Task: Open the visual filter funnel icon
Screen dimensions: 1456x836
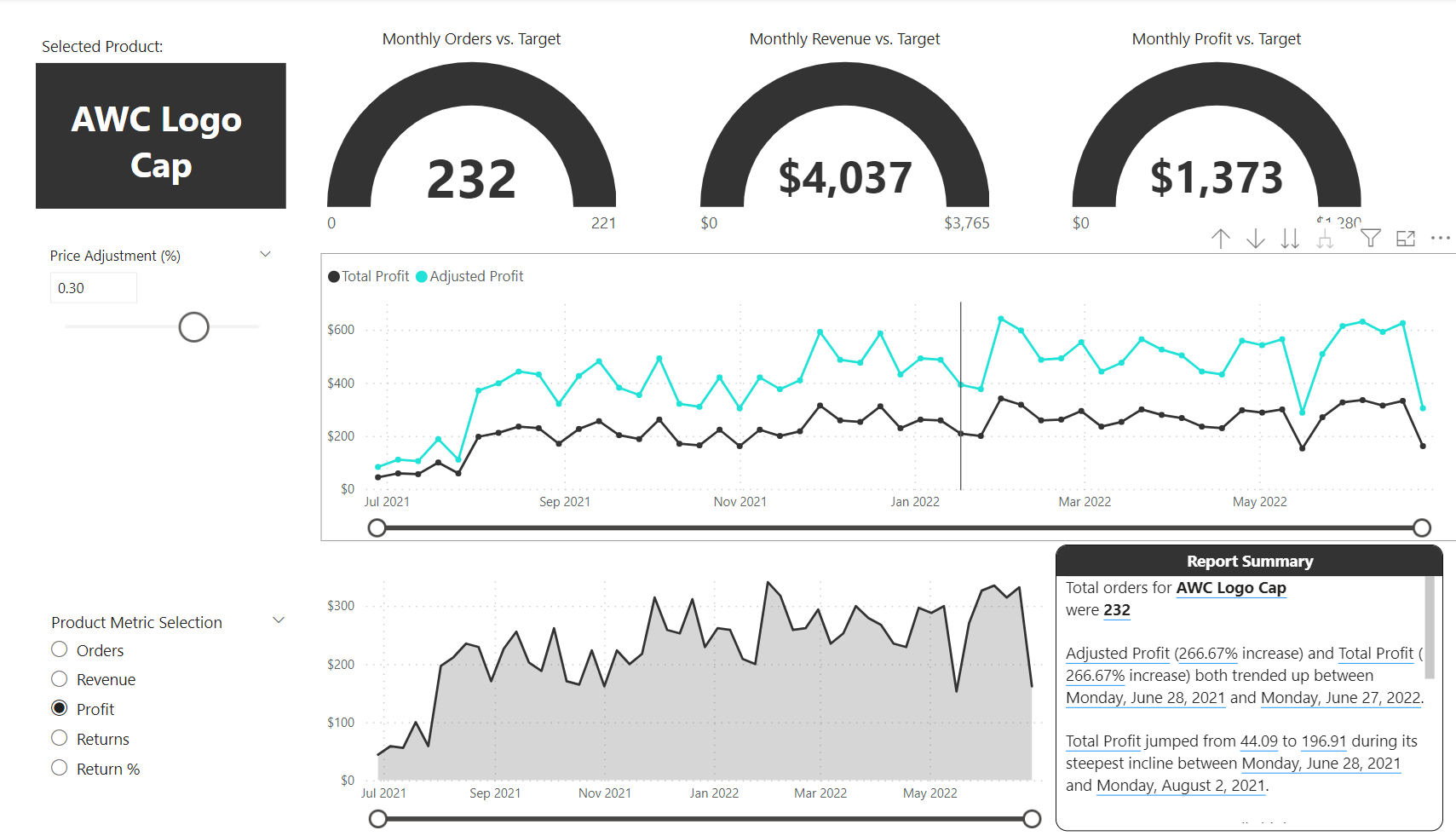Action: pyautogui.click(x=1370, y=239)
